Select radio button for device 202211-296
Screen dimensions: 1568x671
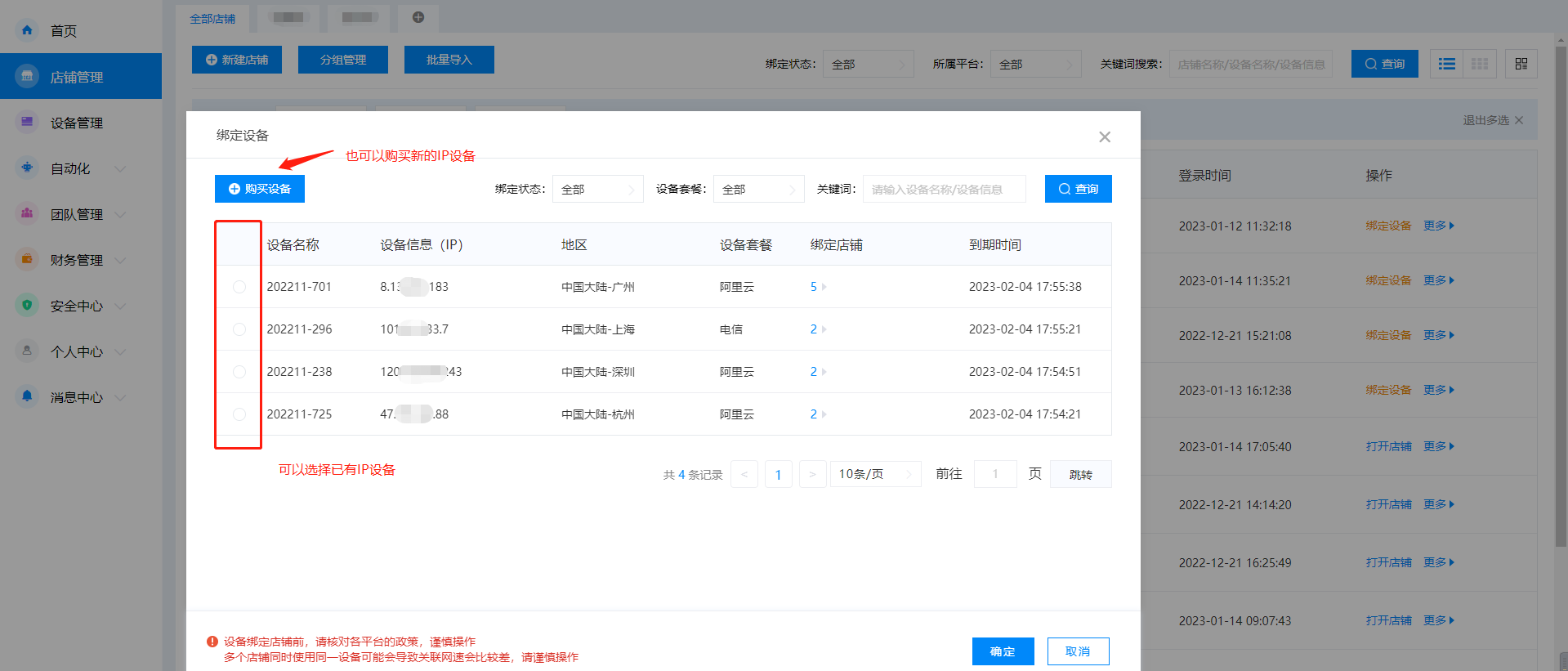pyautogui.click(x=239, y=329)
